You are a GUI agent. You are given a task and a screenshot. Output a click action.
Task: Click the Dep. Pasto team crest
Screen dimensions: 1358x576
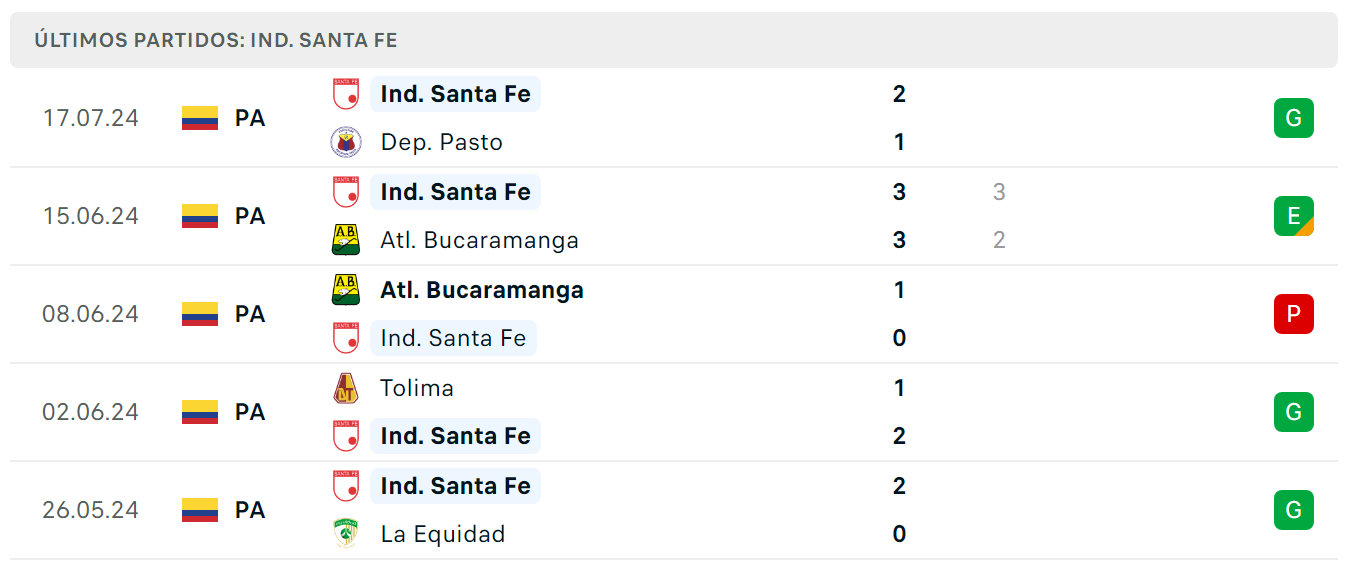[346, 142]
